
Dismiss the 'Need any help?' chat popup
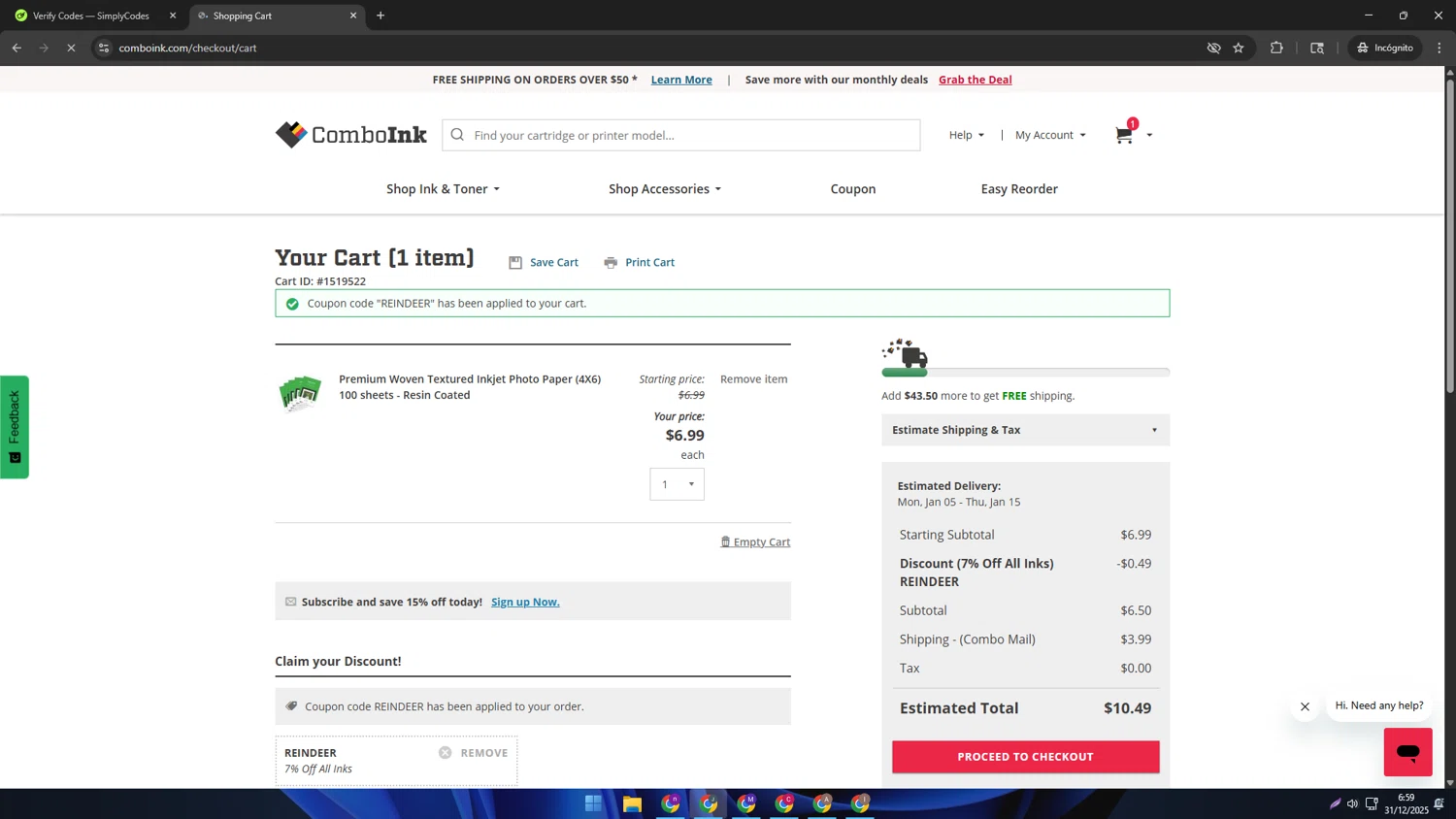click(x=1305, y=706)
